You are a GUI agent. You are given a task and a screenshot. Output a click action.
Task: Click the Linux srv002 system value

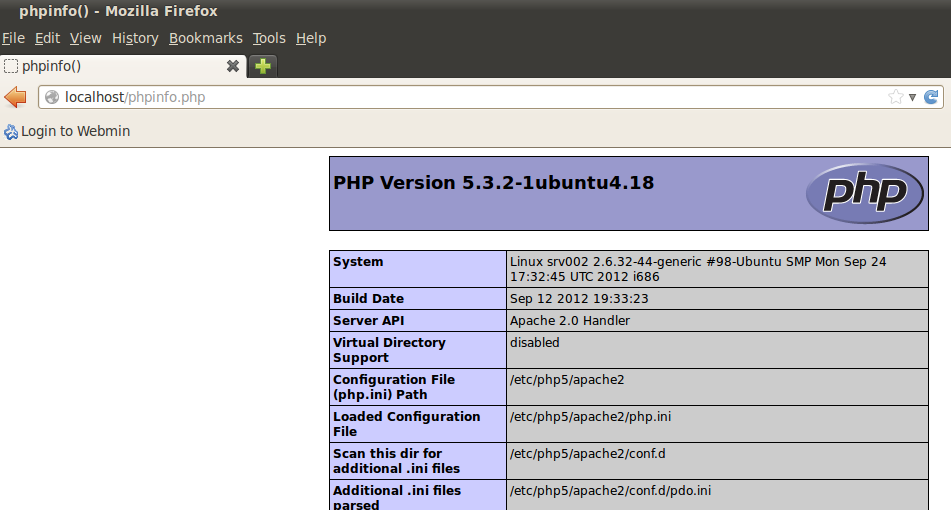pos(698,269)
